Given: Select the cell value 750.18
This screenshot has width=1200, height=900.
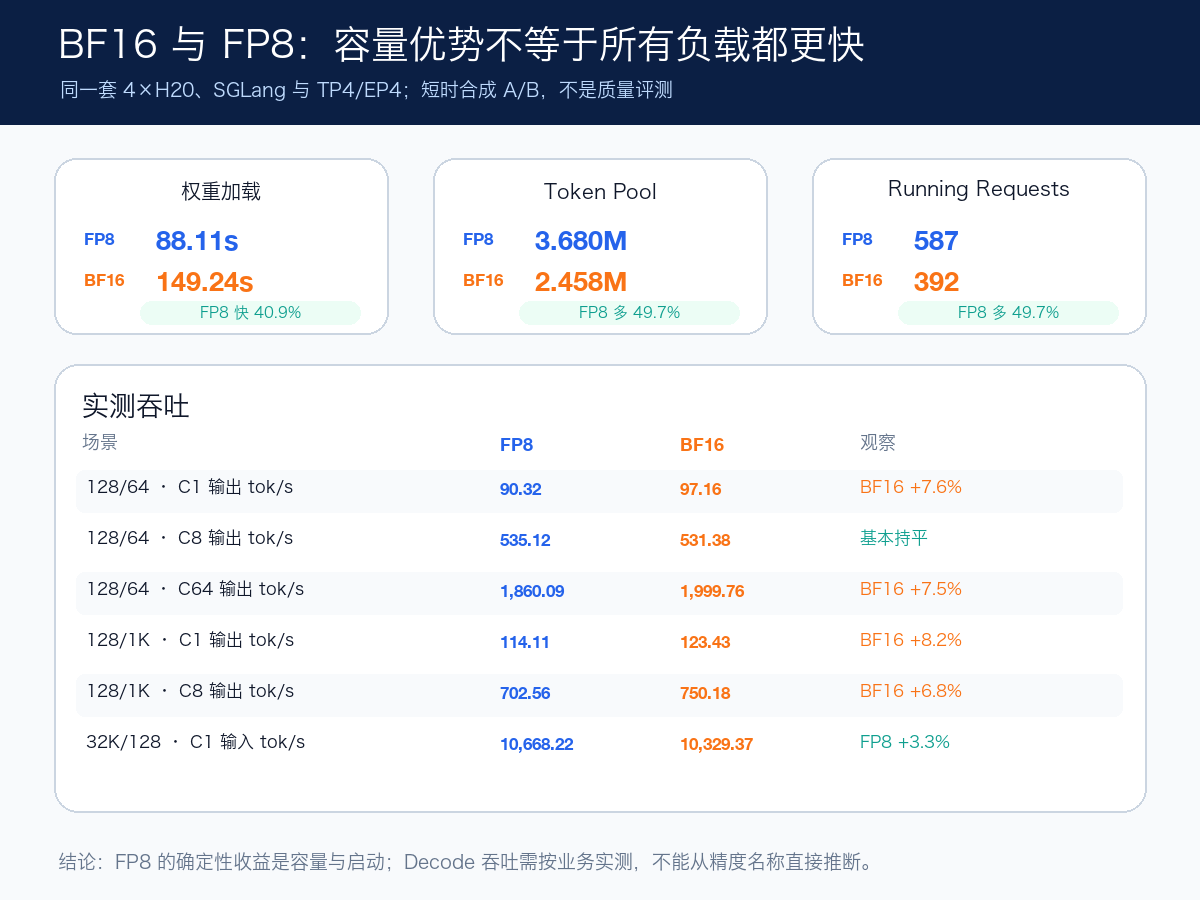Looking at the screenshot, I should (705, 693).
